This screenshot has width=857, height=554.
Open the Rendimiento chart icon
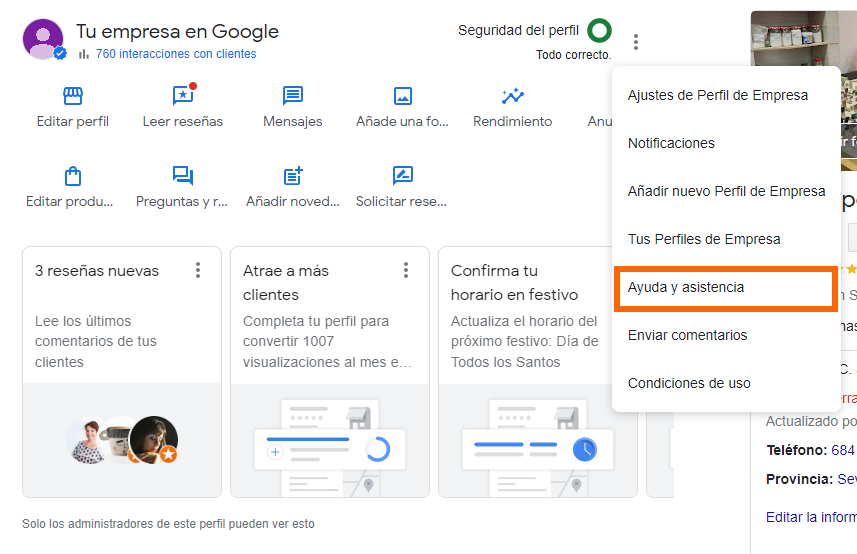(512, 96)
